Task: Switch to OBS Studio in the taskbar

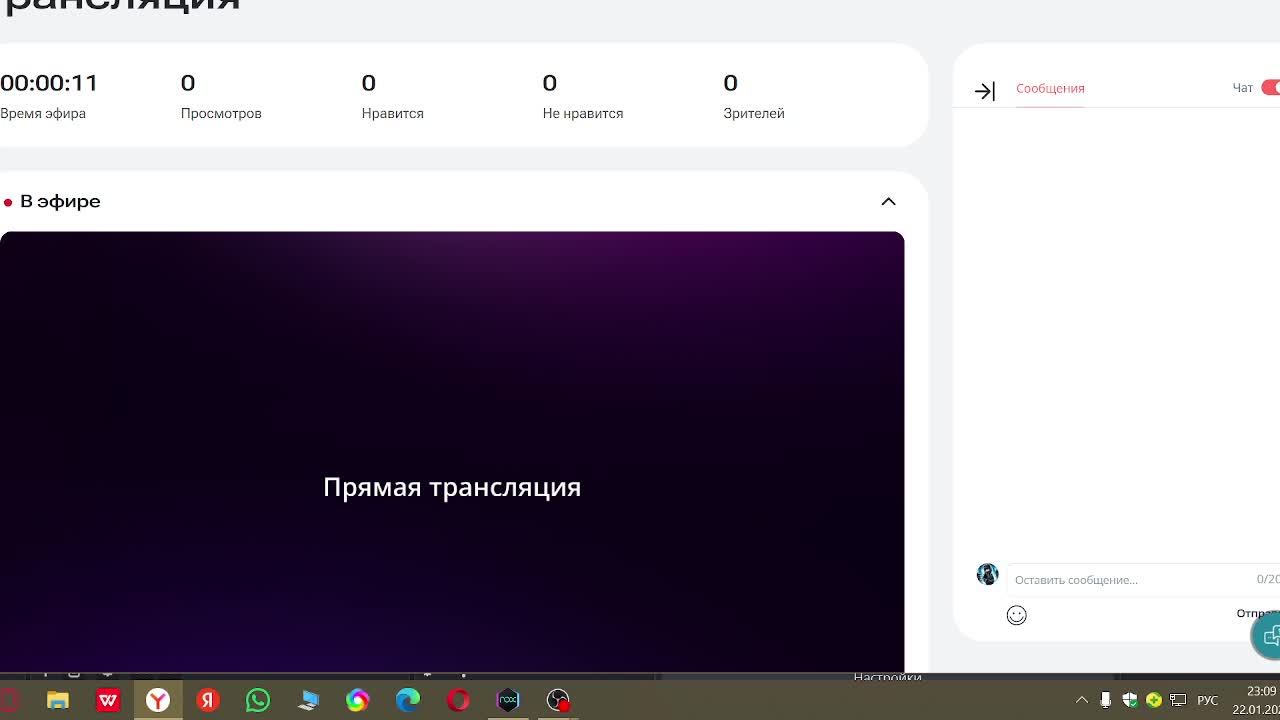Action: (x=558, y=700)
